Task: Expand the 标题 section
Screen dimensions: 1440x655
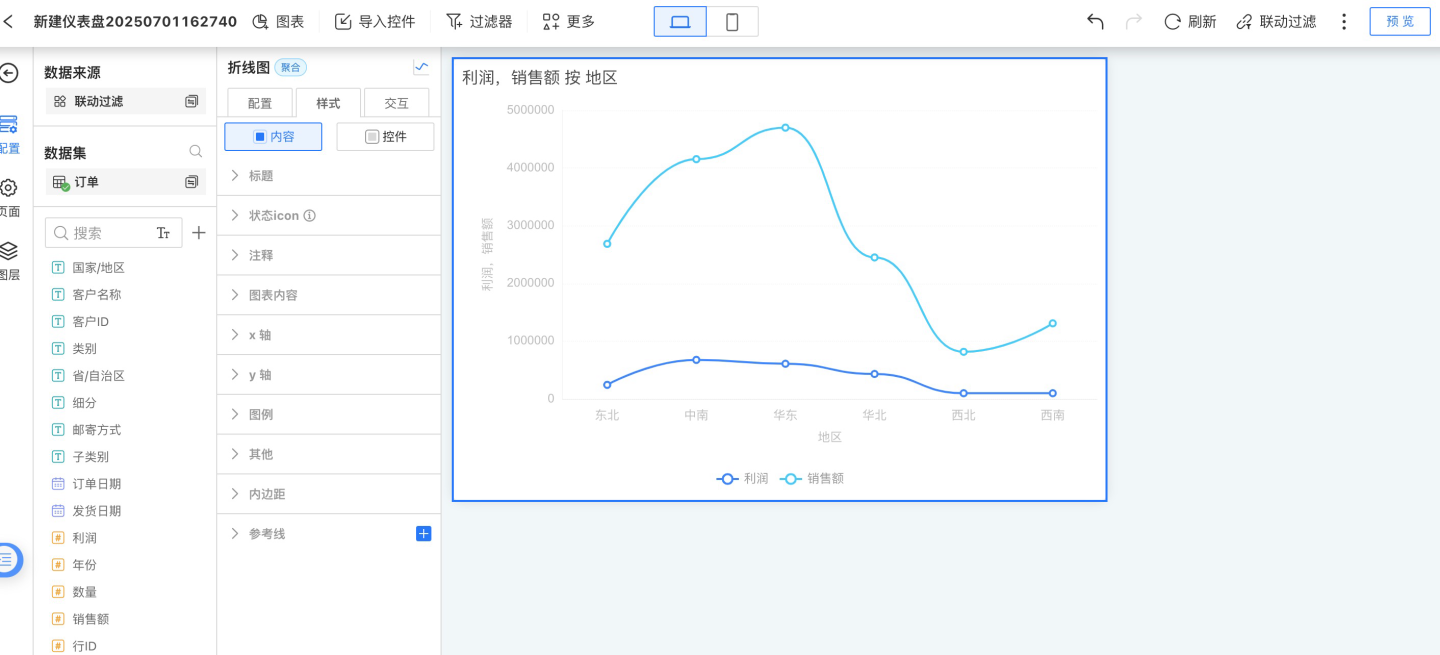Action: [x=261, y=176]
